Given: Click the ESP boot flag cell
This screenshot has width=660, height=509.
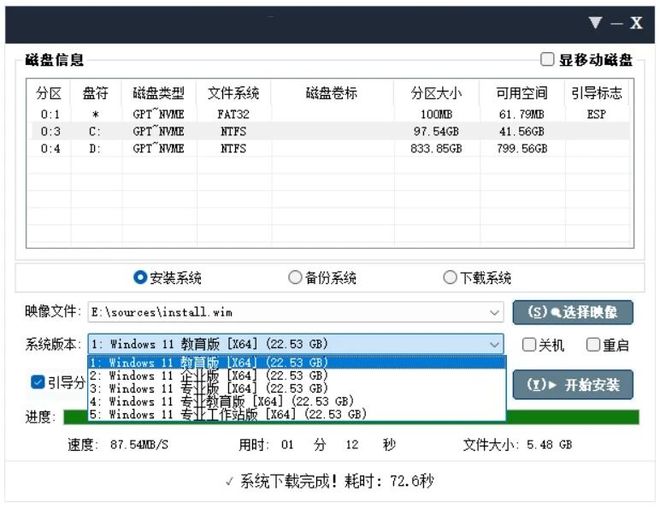Looking at the screenshot, I should 596,114.
